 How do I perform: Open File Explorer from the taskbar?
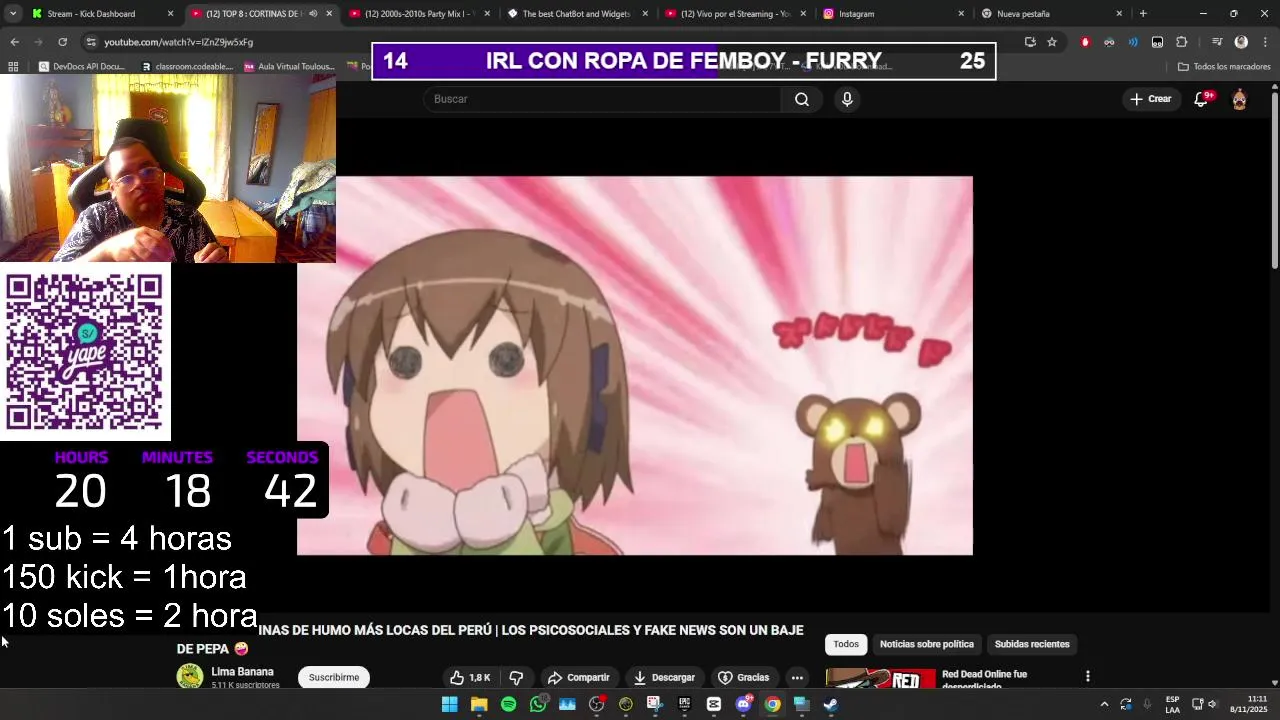pyautogui.click(x=479, y=704)
